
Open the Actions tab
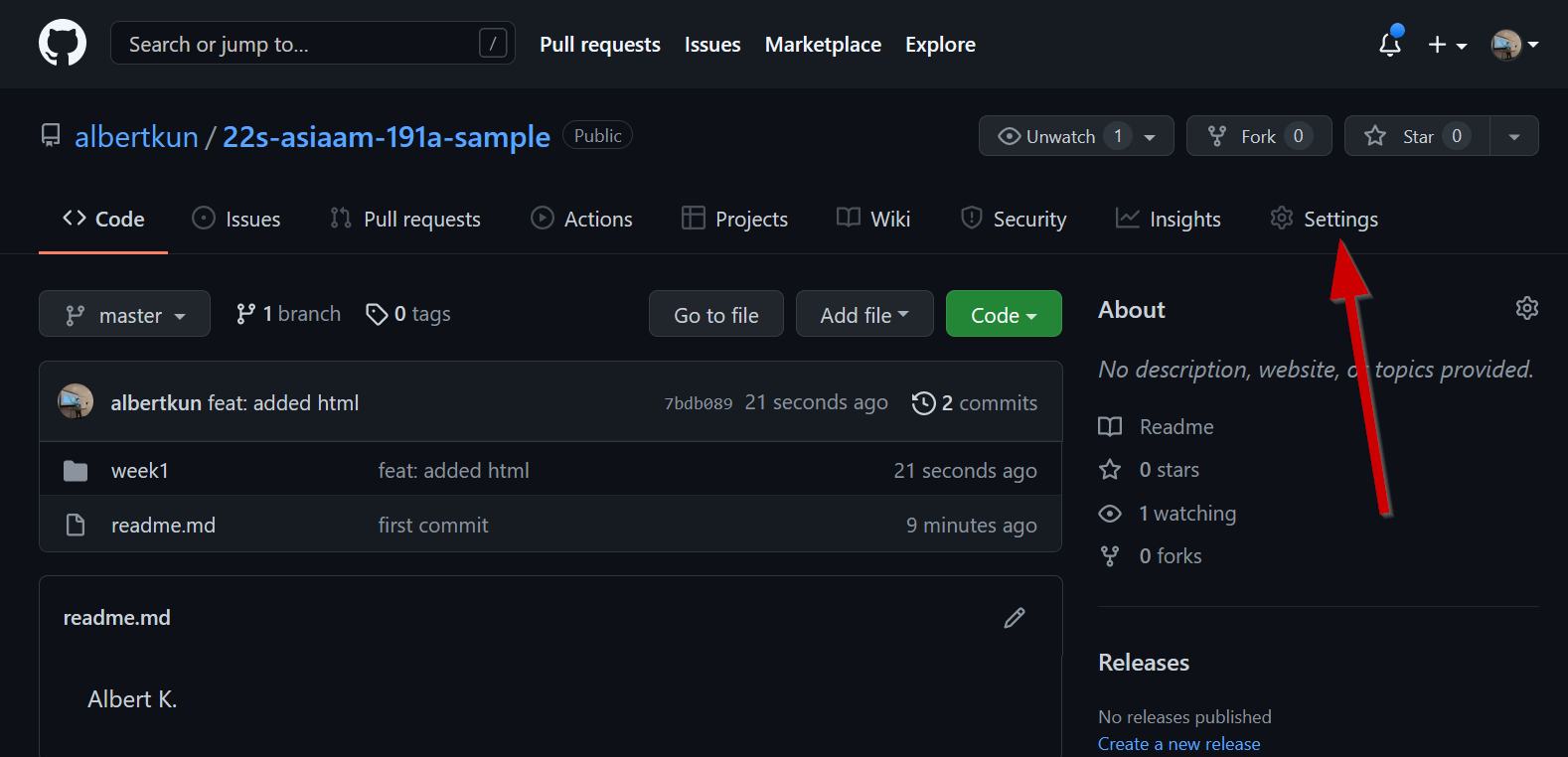[582, 220]
